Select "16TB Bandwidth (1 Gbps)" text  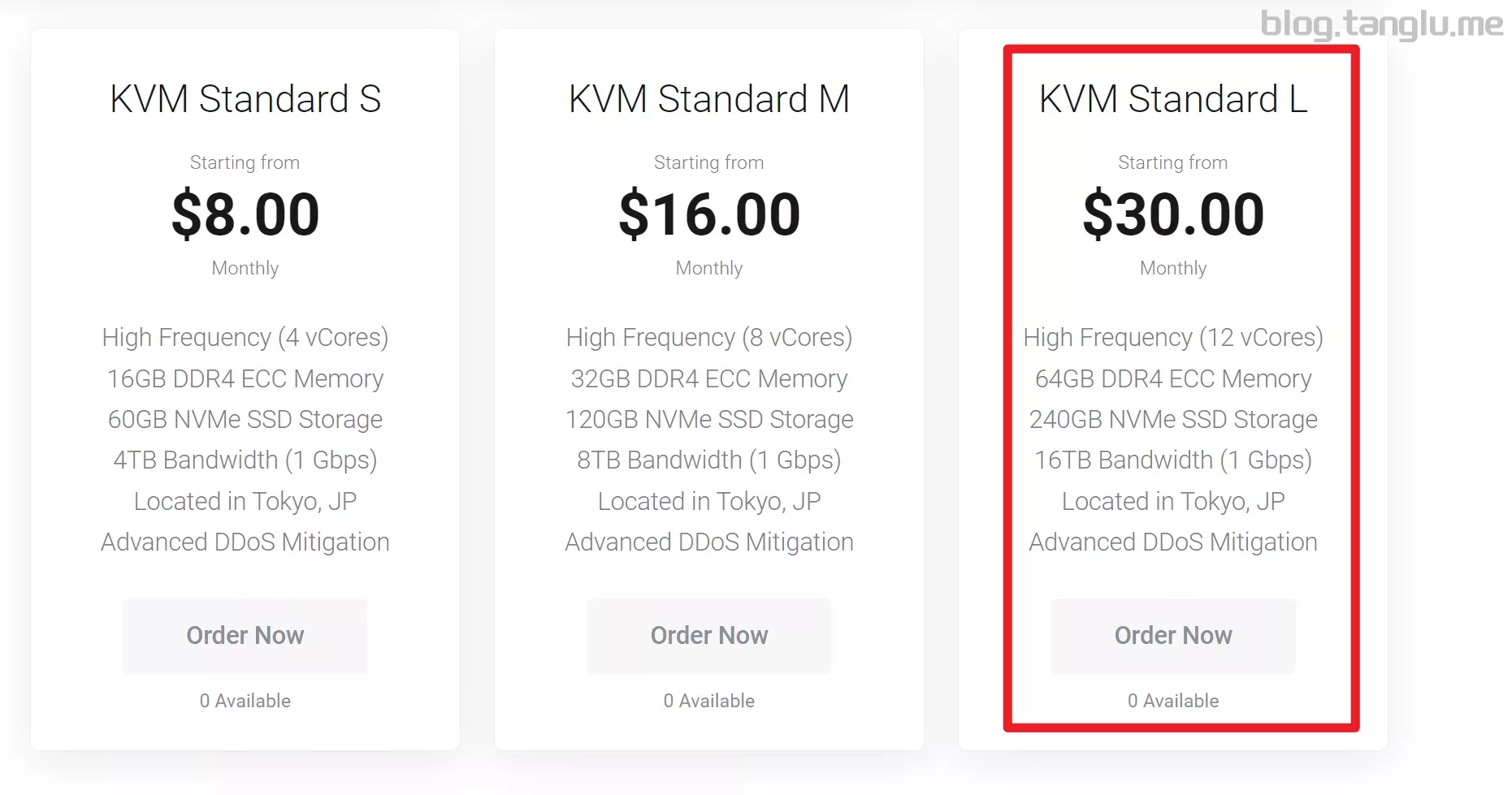(1172, 460)
